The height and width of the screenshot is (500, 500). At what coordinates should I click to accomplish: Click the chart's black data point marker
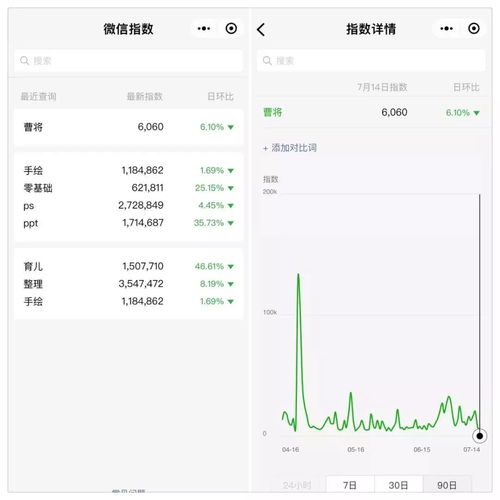click(x=480, y=436)
